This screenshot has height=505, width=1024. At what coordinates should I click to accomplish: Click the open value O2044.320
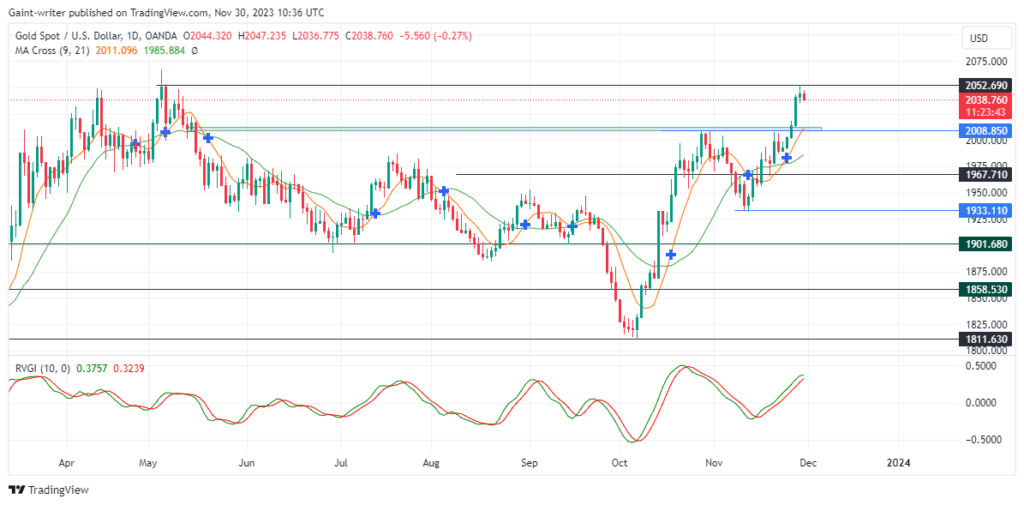208,37
